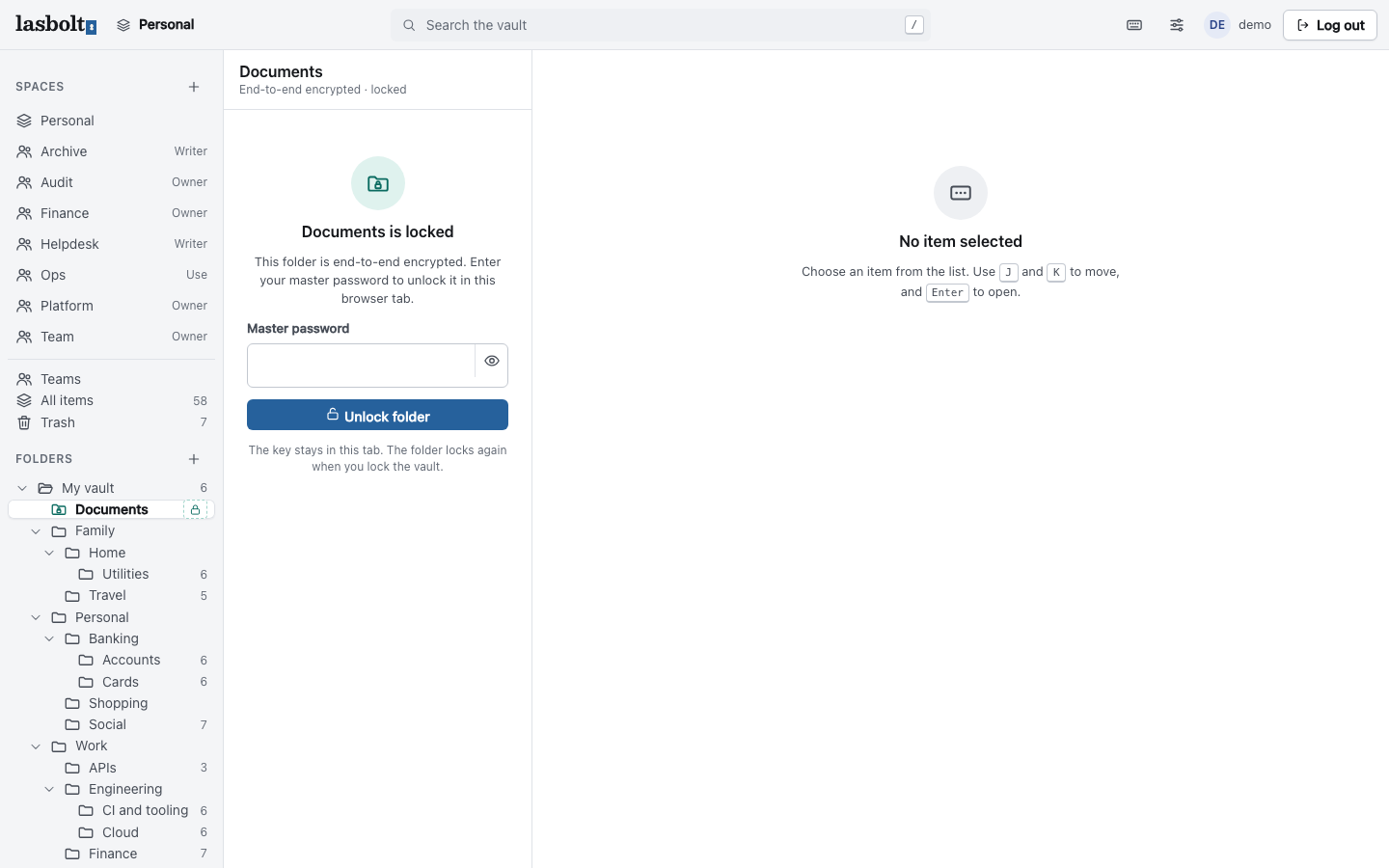Screen dimensions: 1389x868
Task: Click the Banking folder icon
Action: (x=72, y=638)
